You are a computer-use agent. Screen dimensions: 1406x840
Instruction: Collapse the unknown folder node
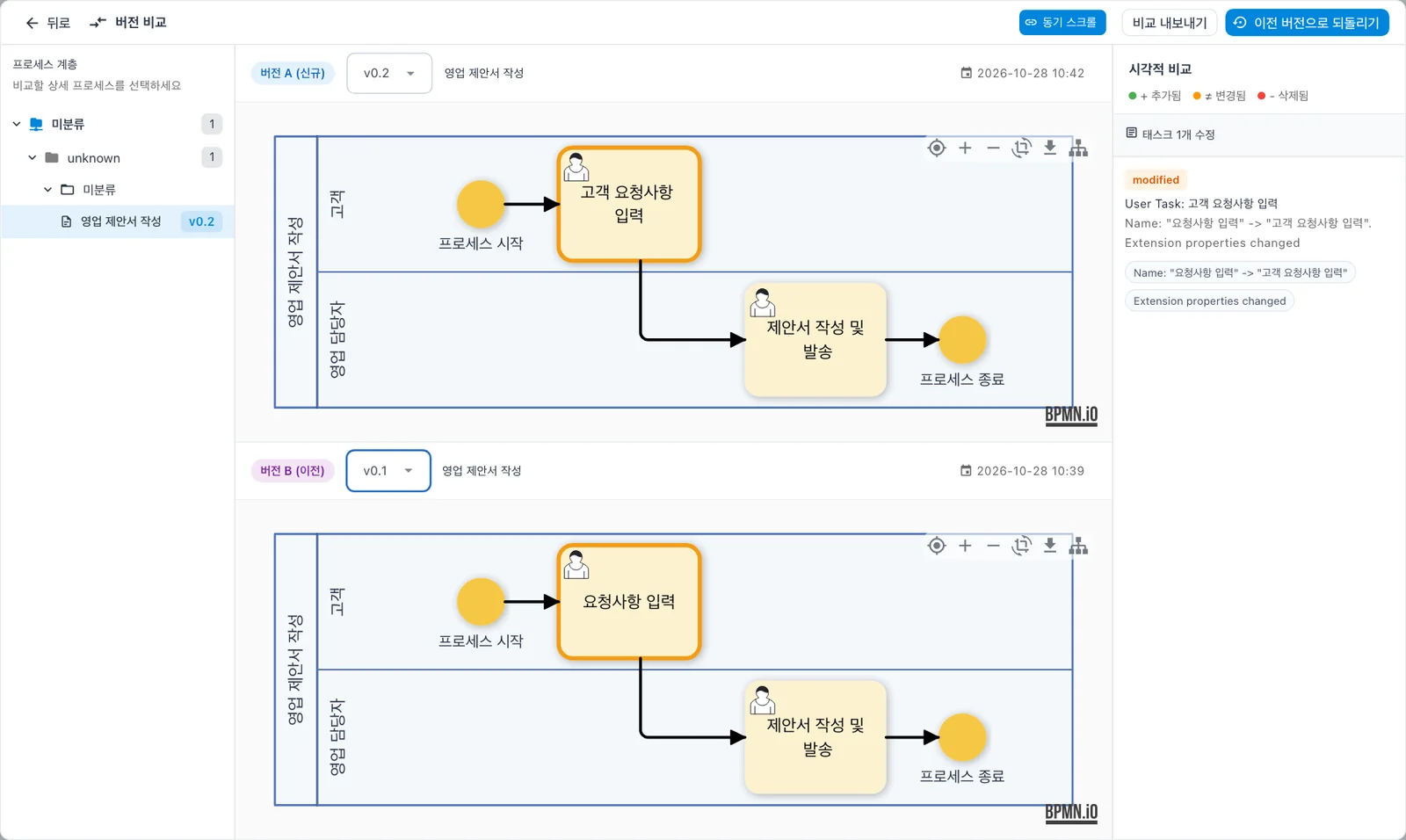tap(33, 157)
